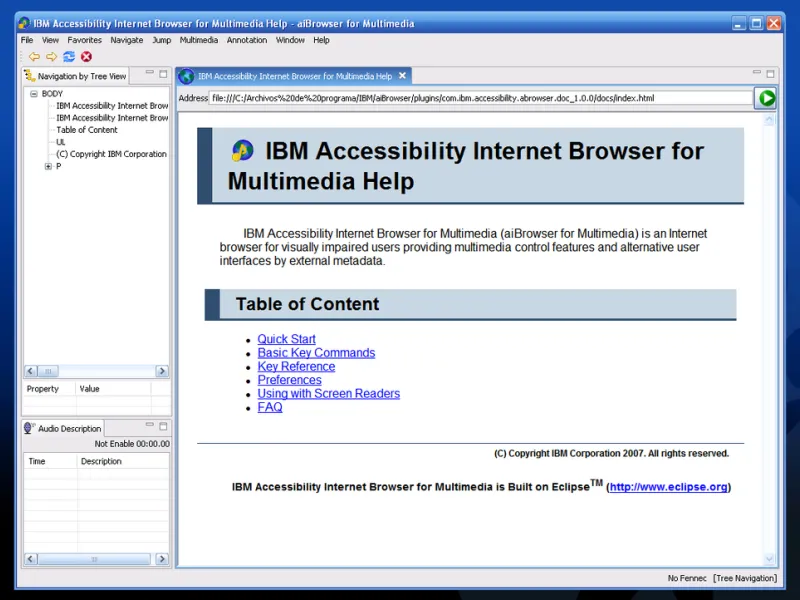
Task: Click in the Address input field
Action: point(481,98)
